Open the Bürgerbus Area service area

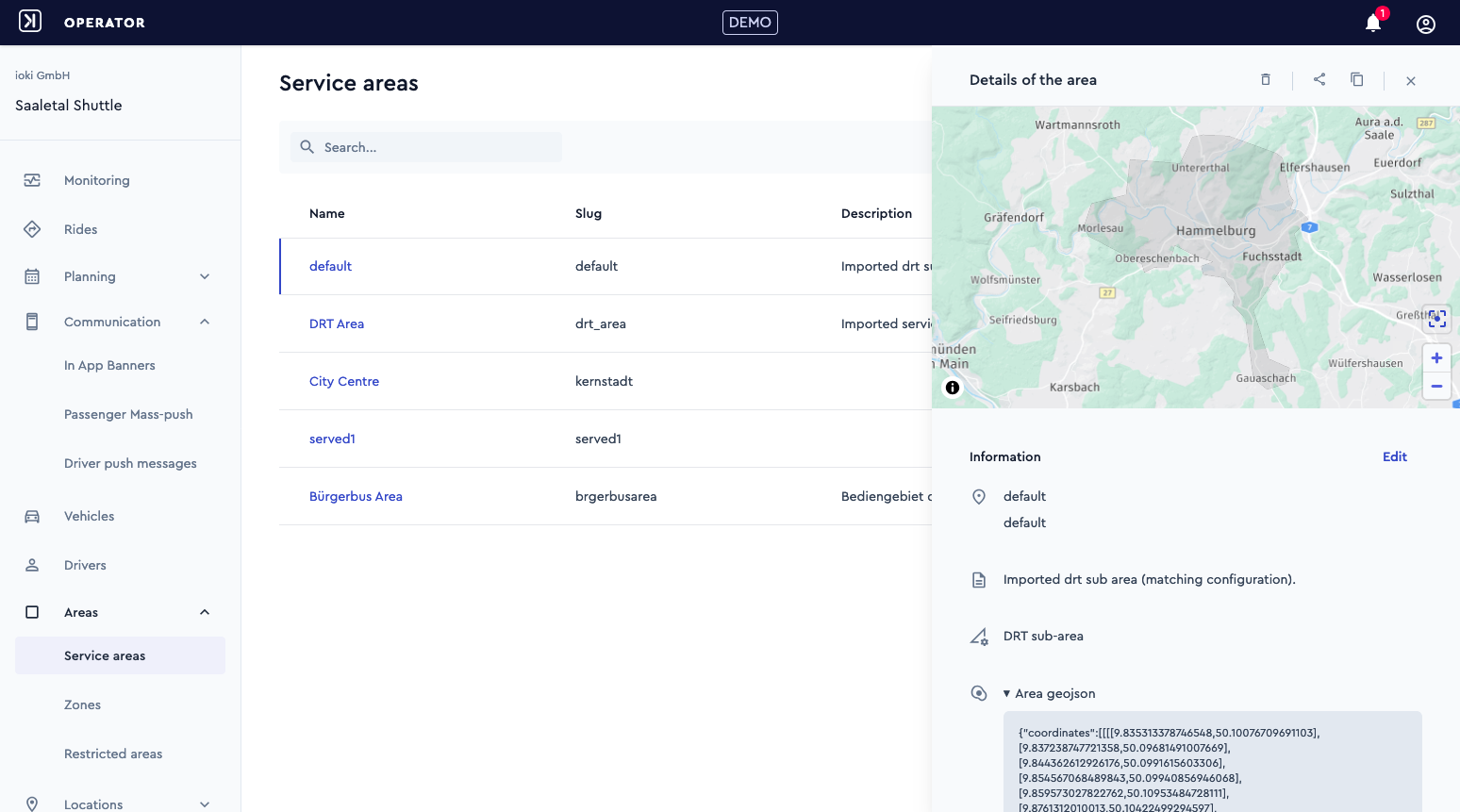coord(356,497)
